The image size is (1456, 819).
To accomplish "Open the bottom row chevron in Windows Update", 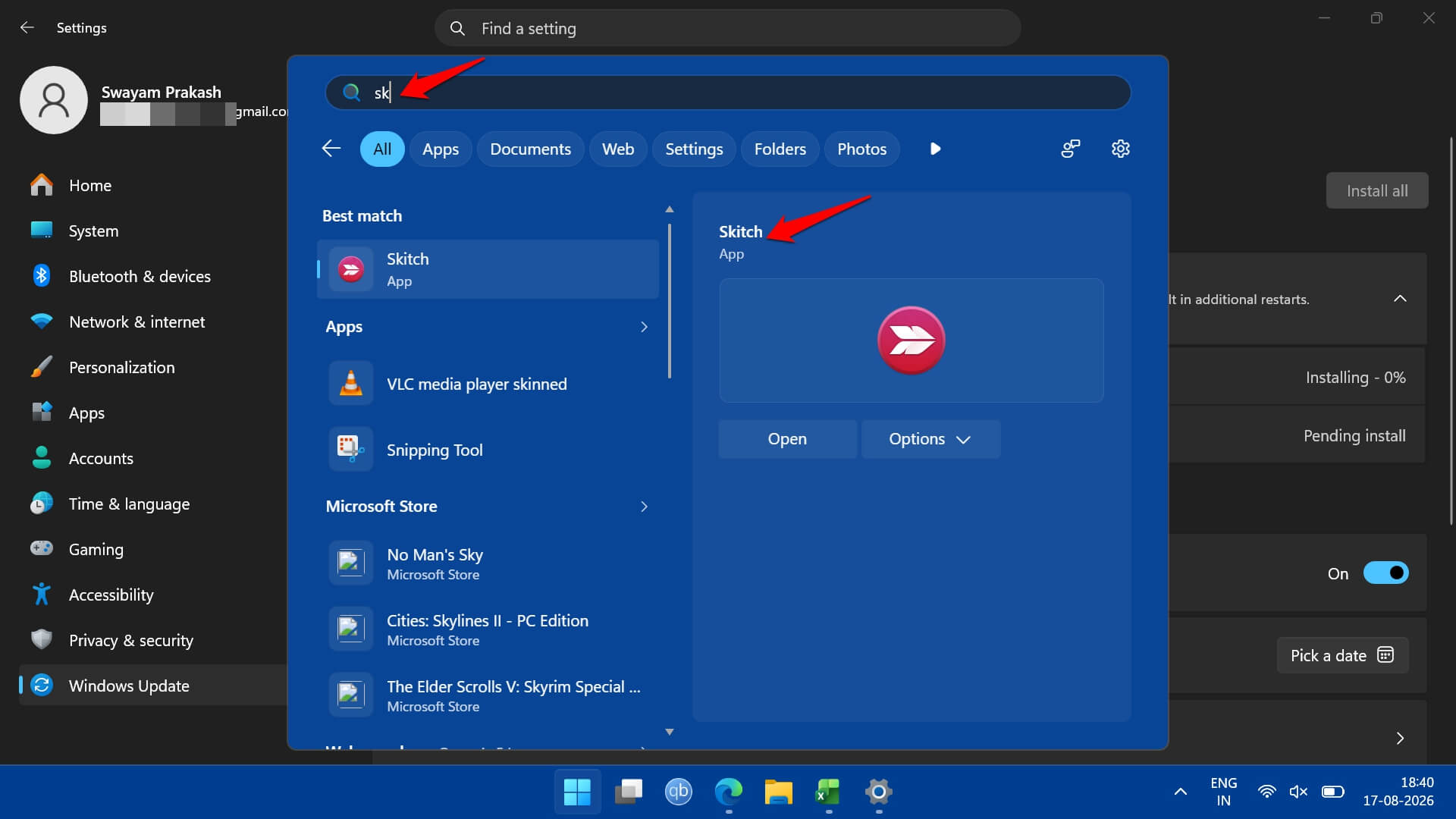I will (1400, 739).
